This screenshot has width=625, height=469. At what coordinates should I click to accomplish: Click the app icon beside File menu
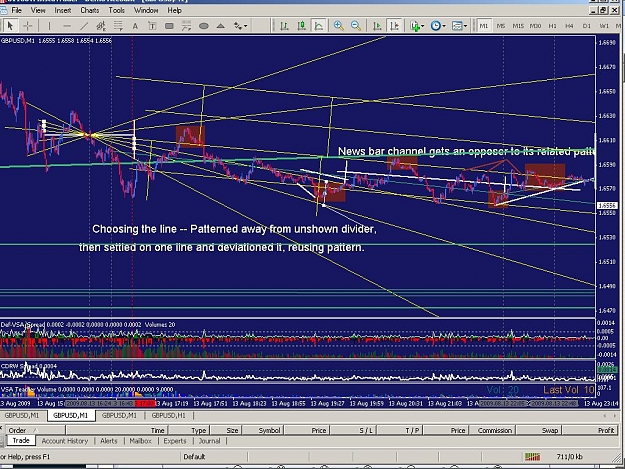click(x=4, y=10)
